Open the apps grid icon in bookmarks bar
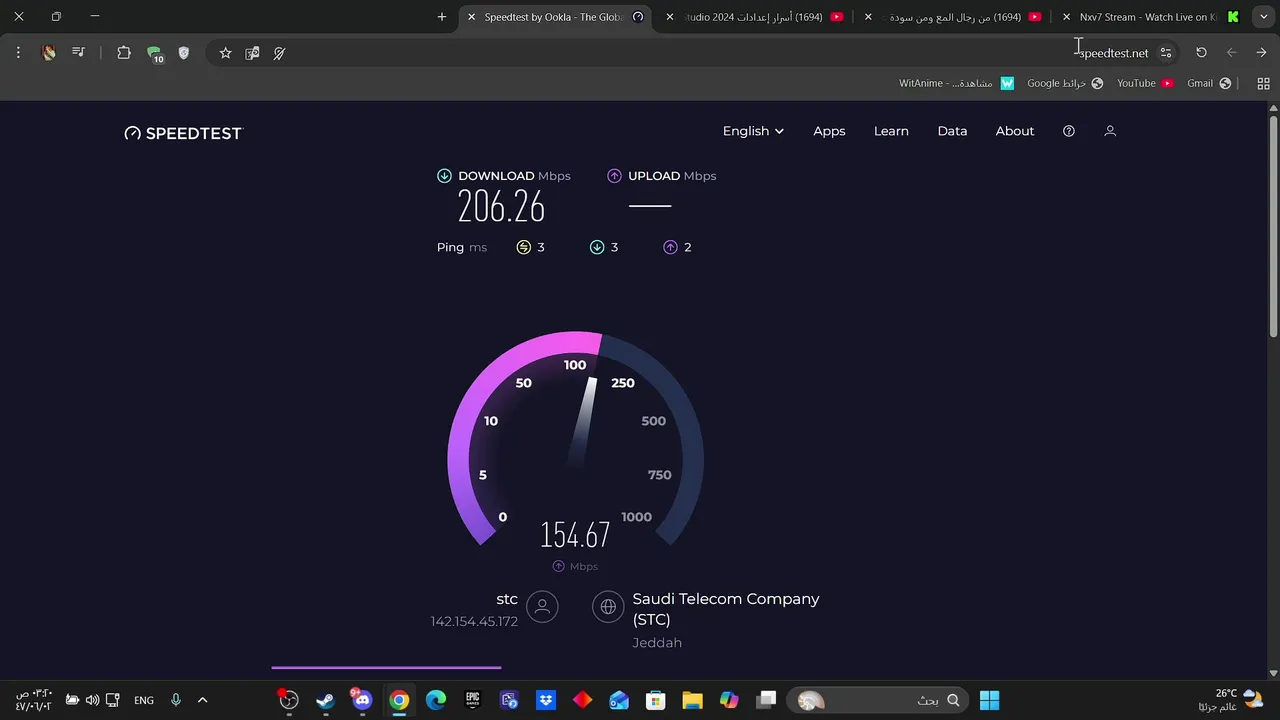The image size is (1280, 720). [1263, 83]
